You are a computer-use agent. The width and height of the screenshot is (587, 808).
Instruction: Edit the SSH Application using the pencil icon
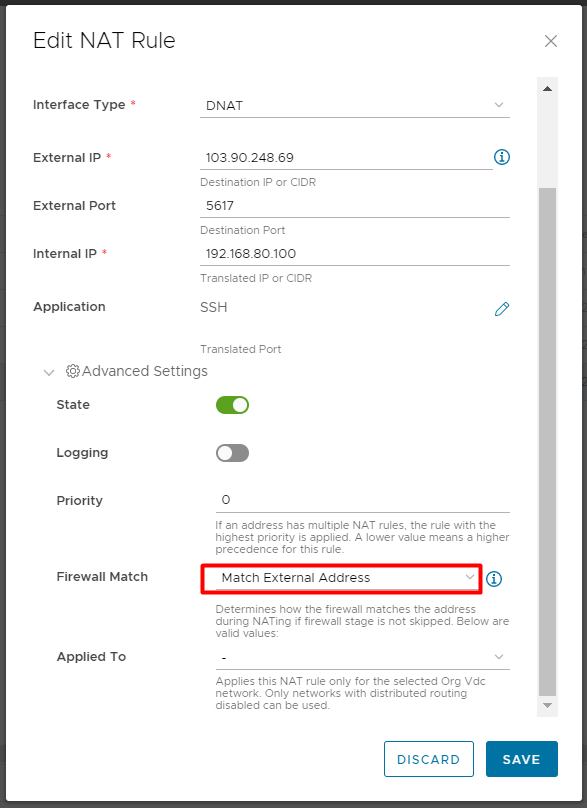coord(501,310)
